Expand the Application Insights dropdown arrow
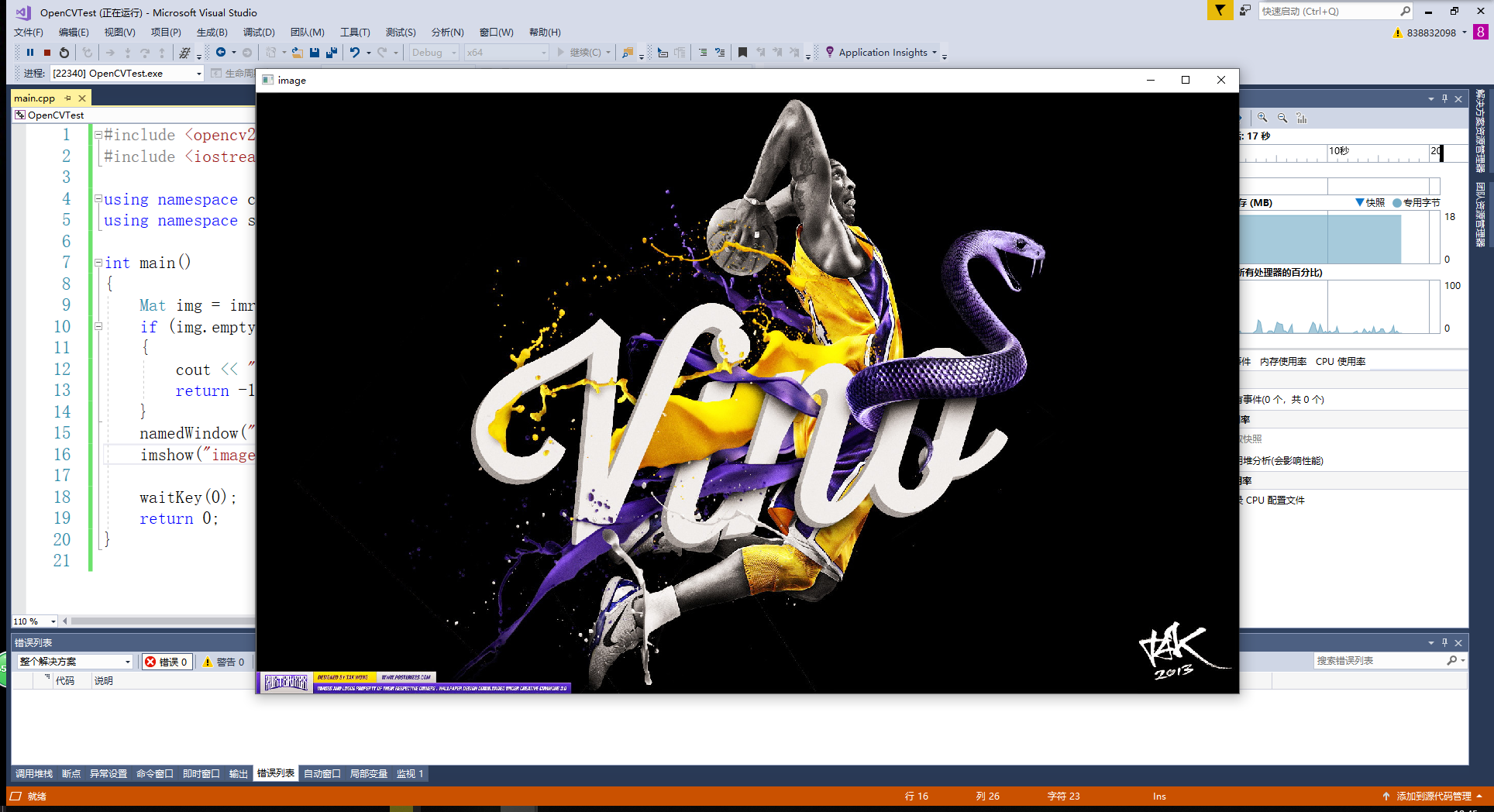 click(x=935, y=53)
